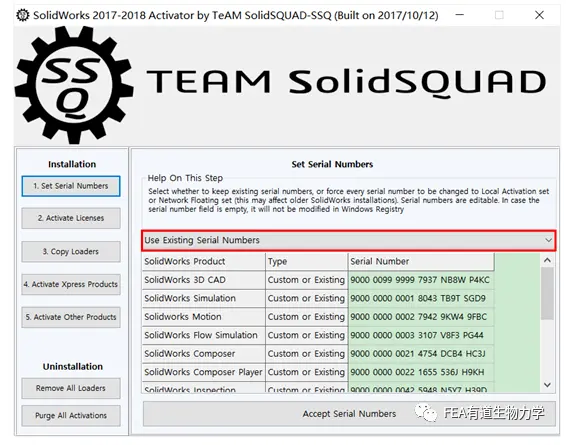Screen dimensions: 572x445
Task: Minimize the Activator window
Action: point(460,15)
